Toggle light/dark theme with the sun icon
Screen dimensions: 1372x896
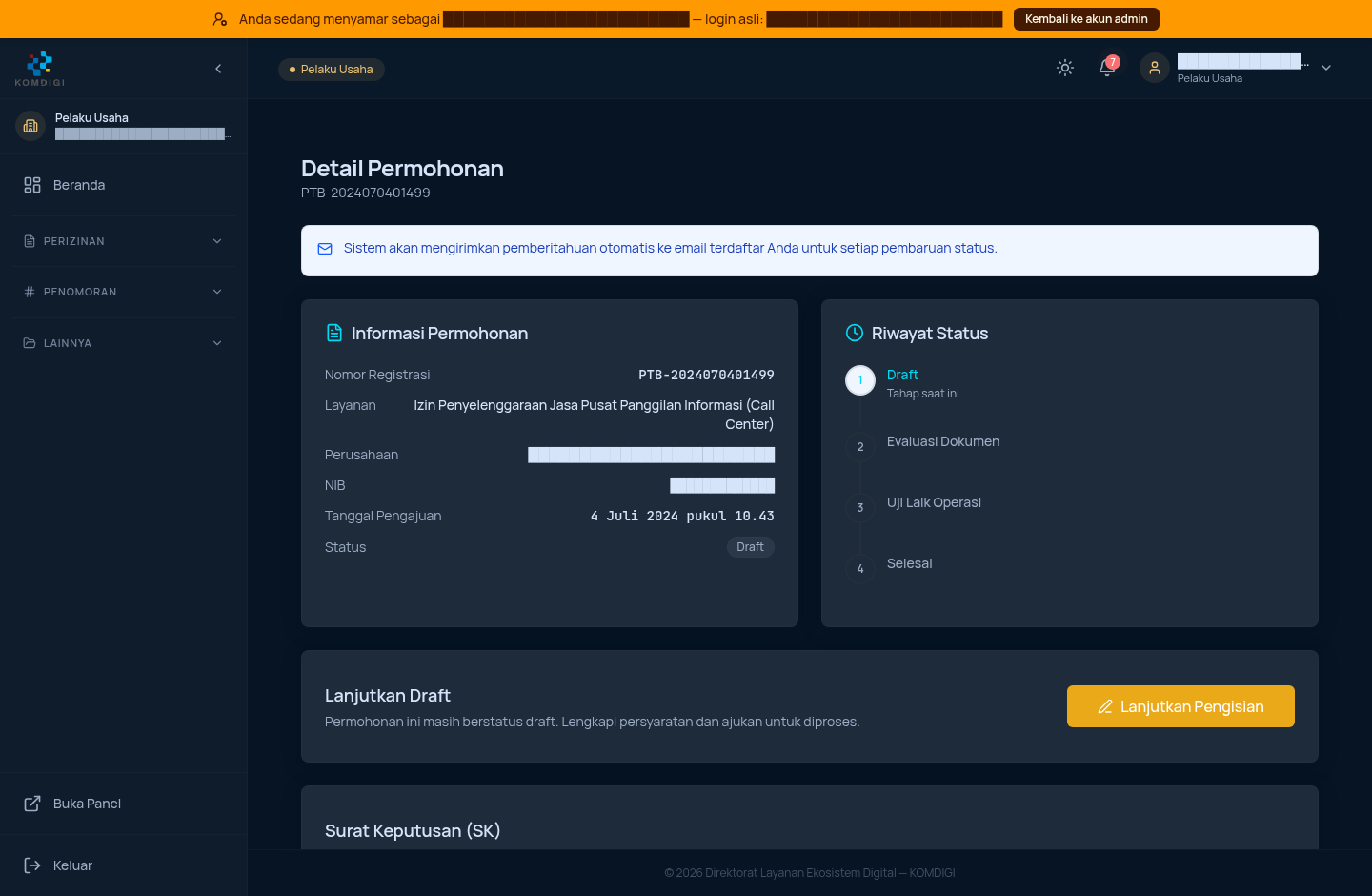pyautogui.click(x=1065, y=68)
